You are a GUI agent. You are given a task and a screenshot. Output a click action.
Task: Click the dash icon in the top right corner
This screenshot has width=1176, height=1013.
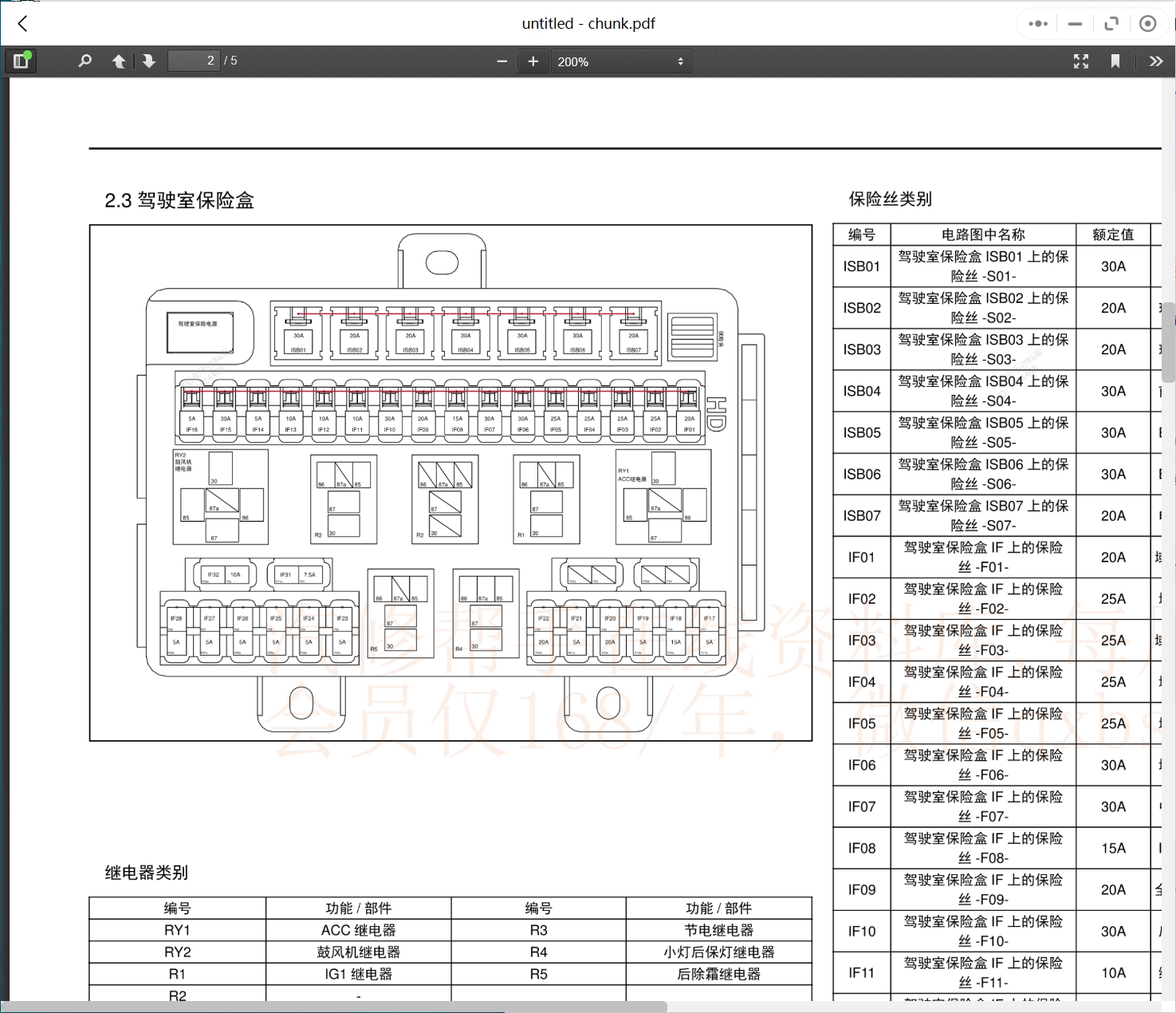click(x=1074, y=23)
